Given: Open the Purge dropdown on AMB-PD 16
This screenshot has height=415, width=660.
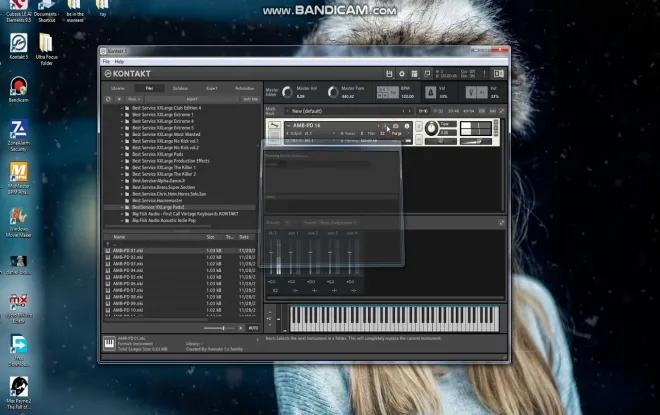Looking at the screenshot, I should [x=399, y=133].
